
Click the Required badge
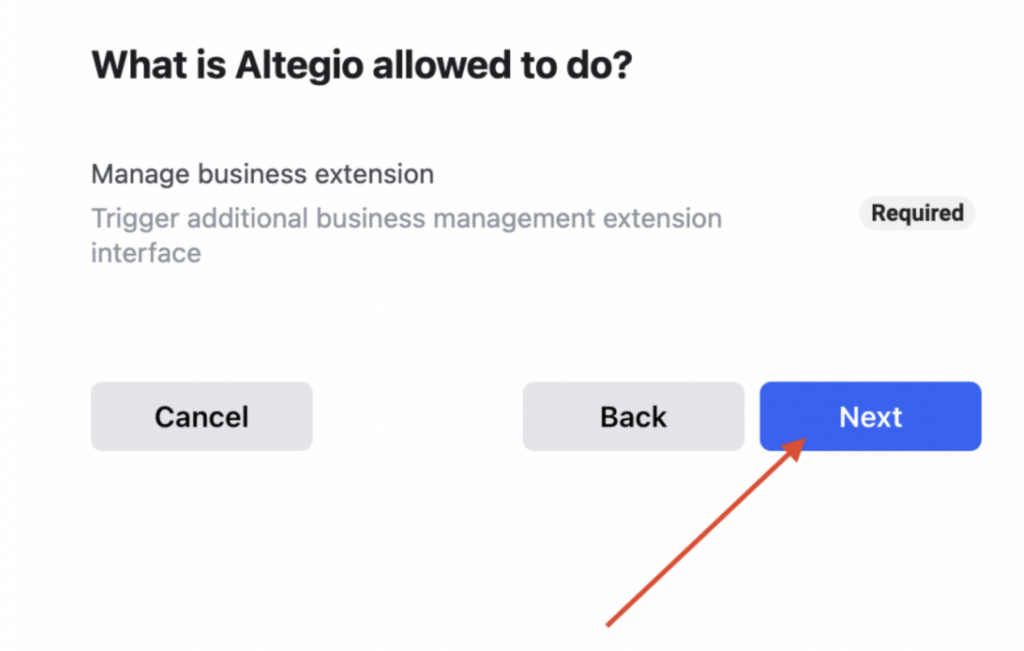[917, 213]
